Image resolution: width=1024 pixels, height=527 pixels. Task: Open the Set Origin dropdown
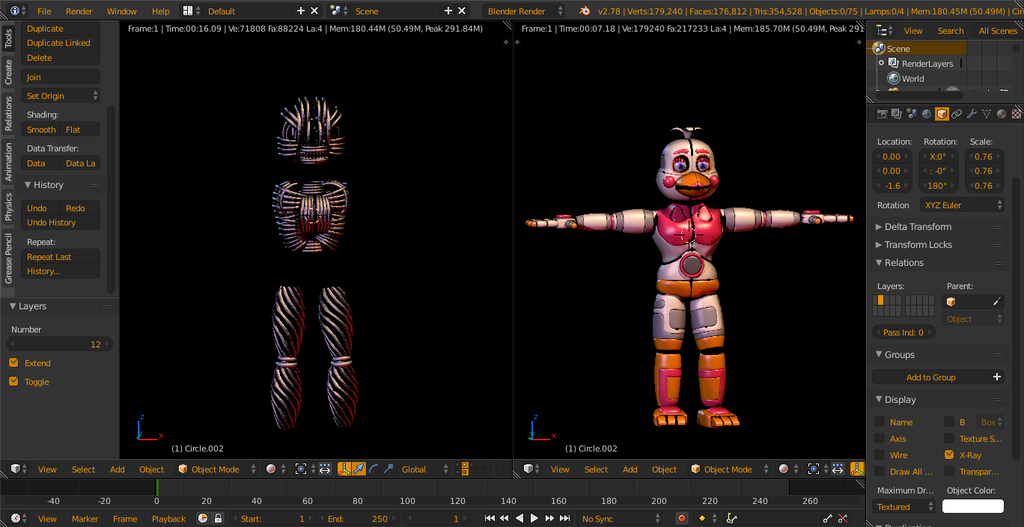coord(61,95)
